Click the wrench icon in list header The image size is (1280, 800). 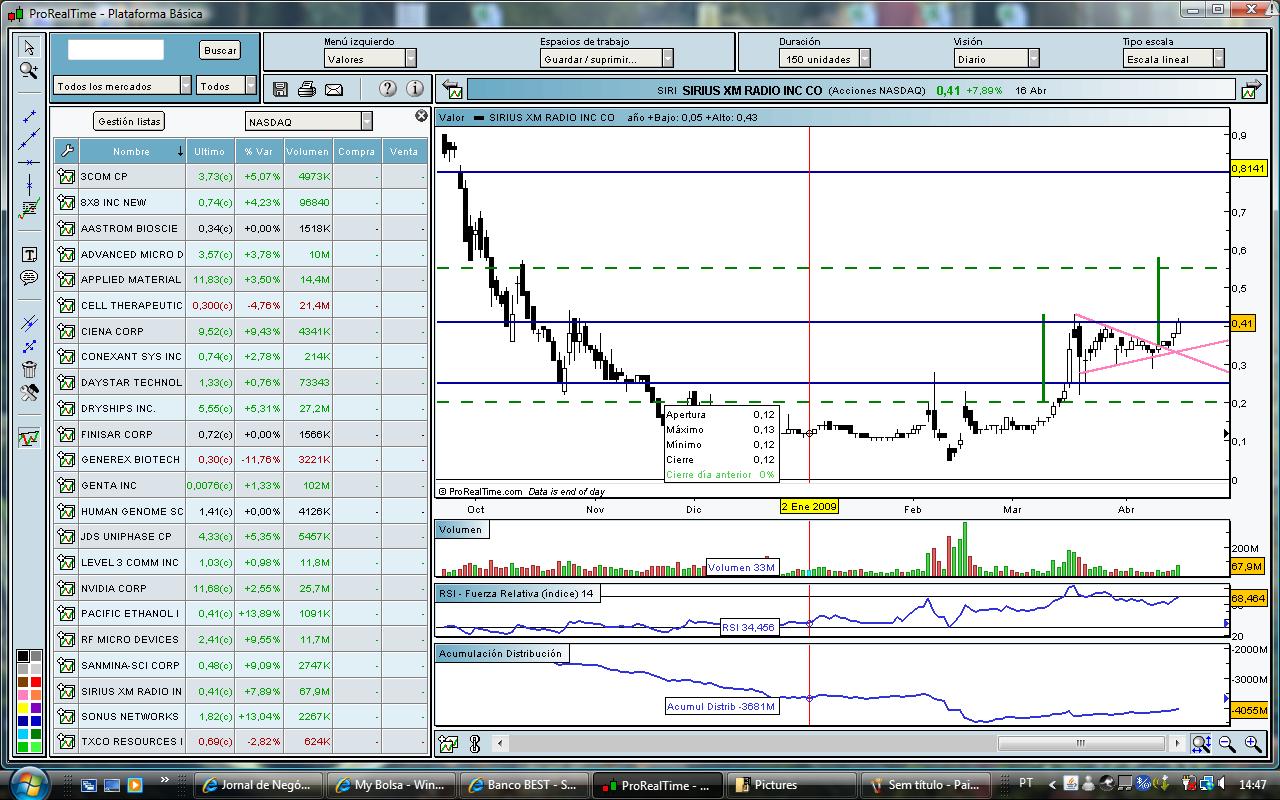pyautogui.click(x=67, y=151)
